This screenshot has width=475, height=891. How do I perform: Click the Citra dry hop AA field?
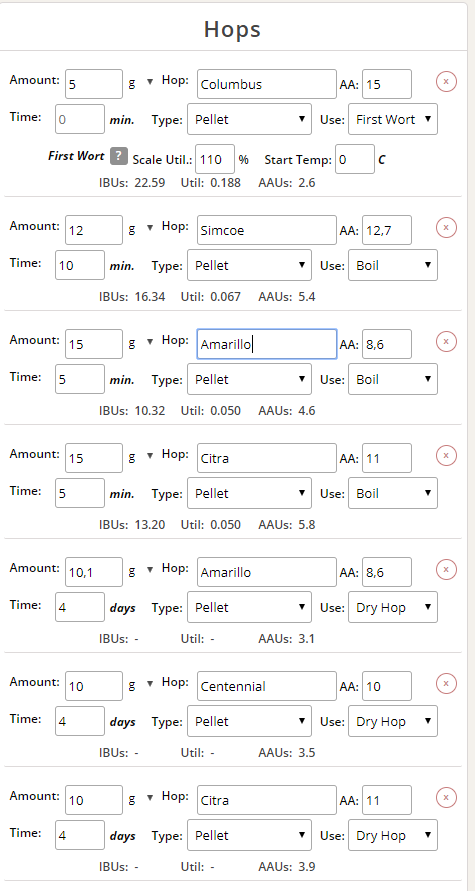[387, 800]
